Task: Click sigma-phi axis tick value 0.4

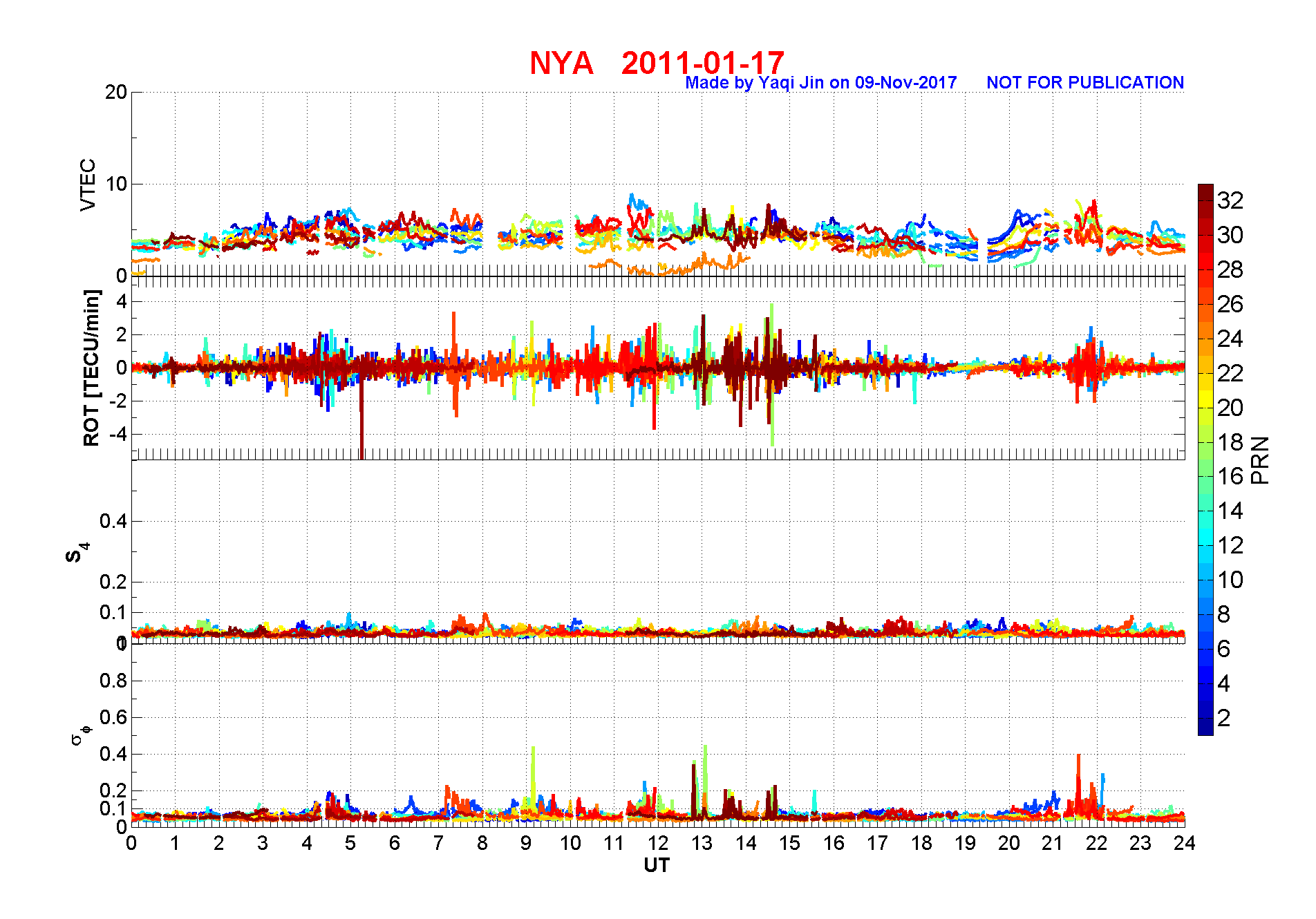Action: pyautogui.click(x=113, y=754)
